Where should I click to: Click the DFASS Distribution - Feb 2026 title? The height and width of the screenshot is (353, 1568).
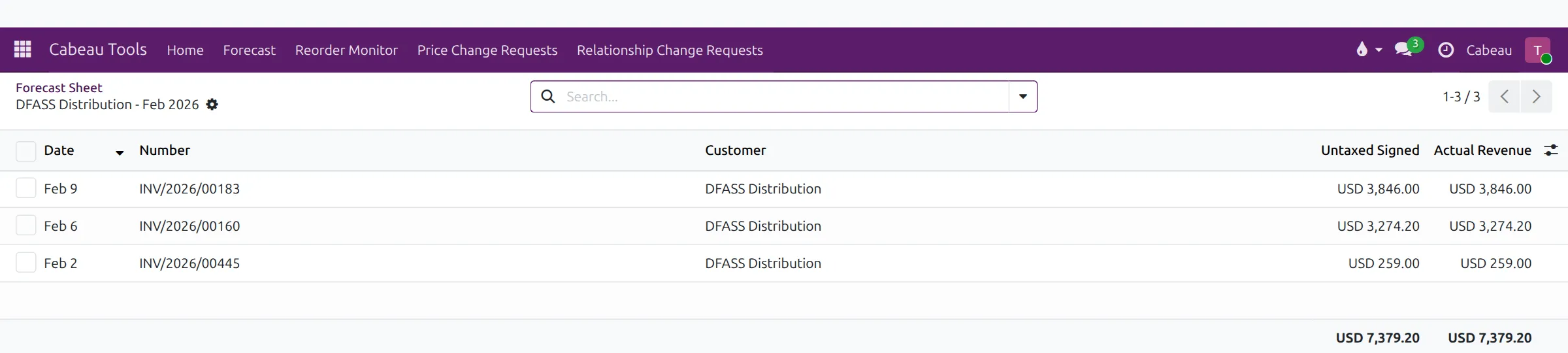click(107, 105)
